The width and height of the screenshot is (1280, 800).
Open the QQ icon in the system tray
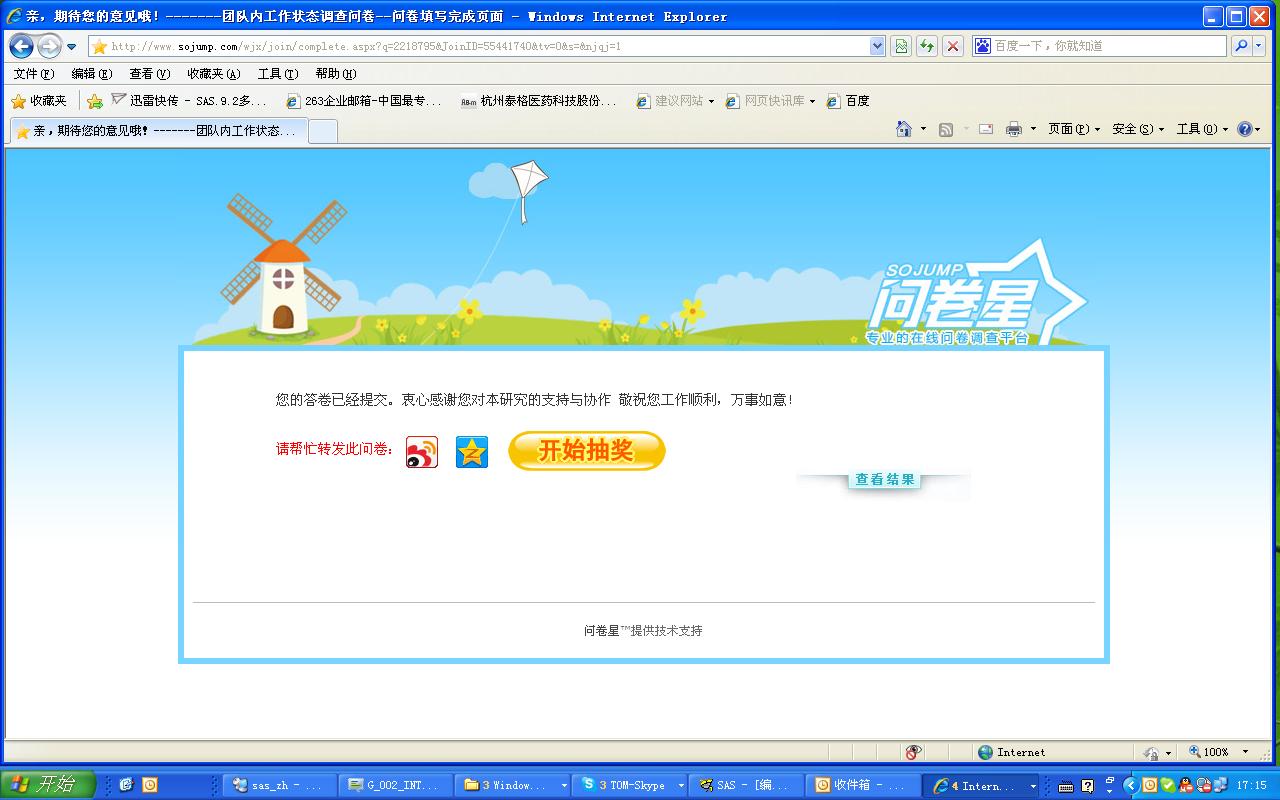1185,784
